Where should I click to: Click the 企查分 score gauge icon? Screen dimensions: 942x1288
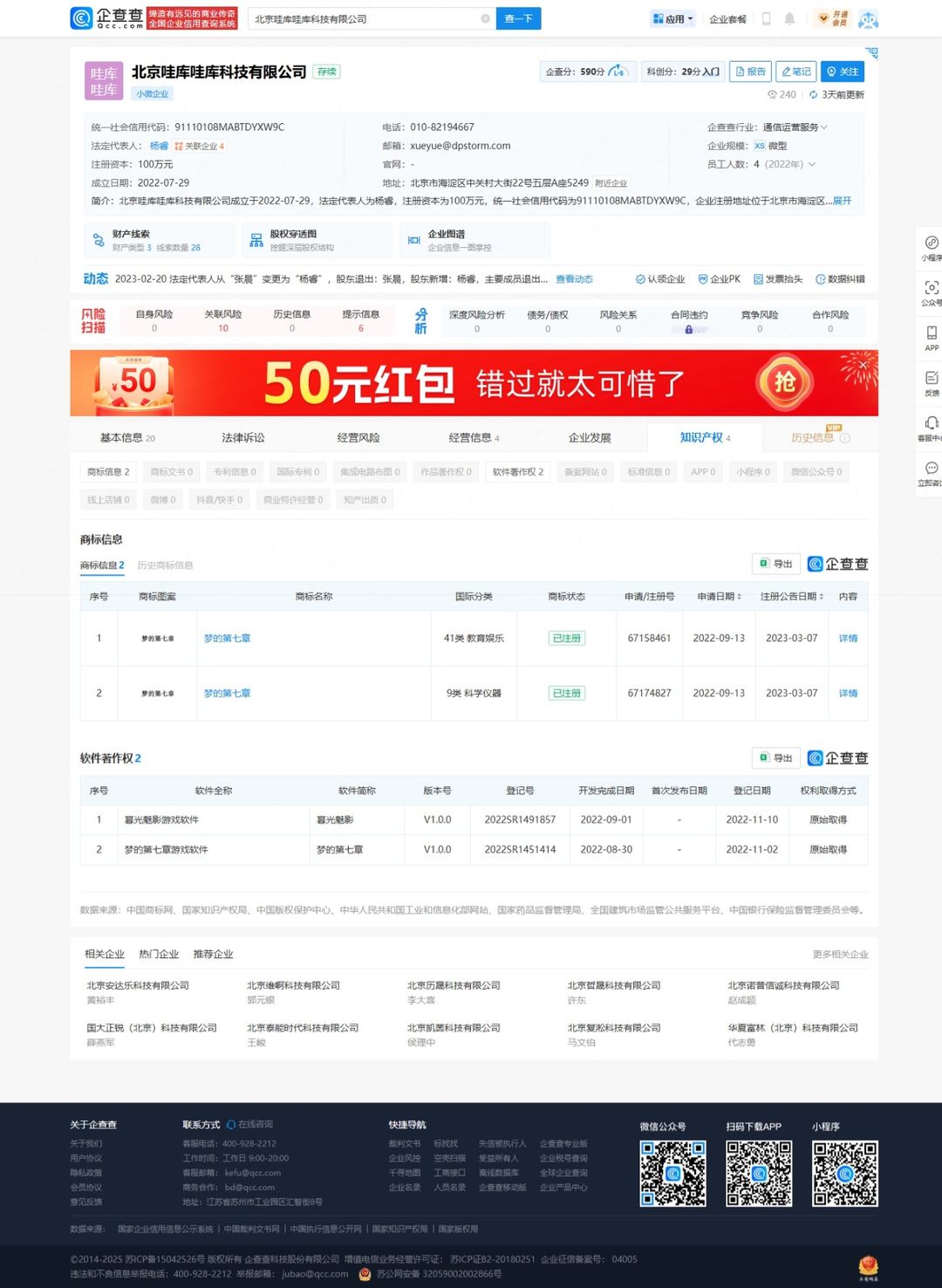(617, 72)
